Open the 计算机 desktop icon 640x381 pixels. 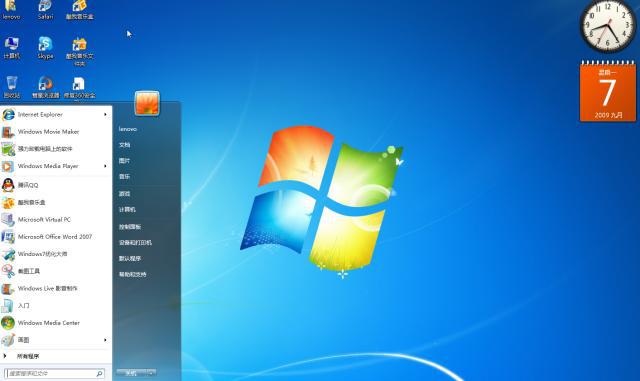(x=11, y=48)
